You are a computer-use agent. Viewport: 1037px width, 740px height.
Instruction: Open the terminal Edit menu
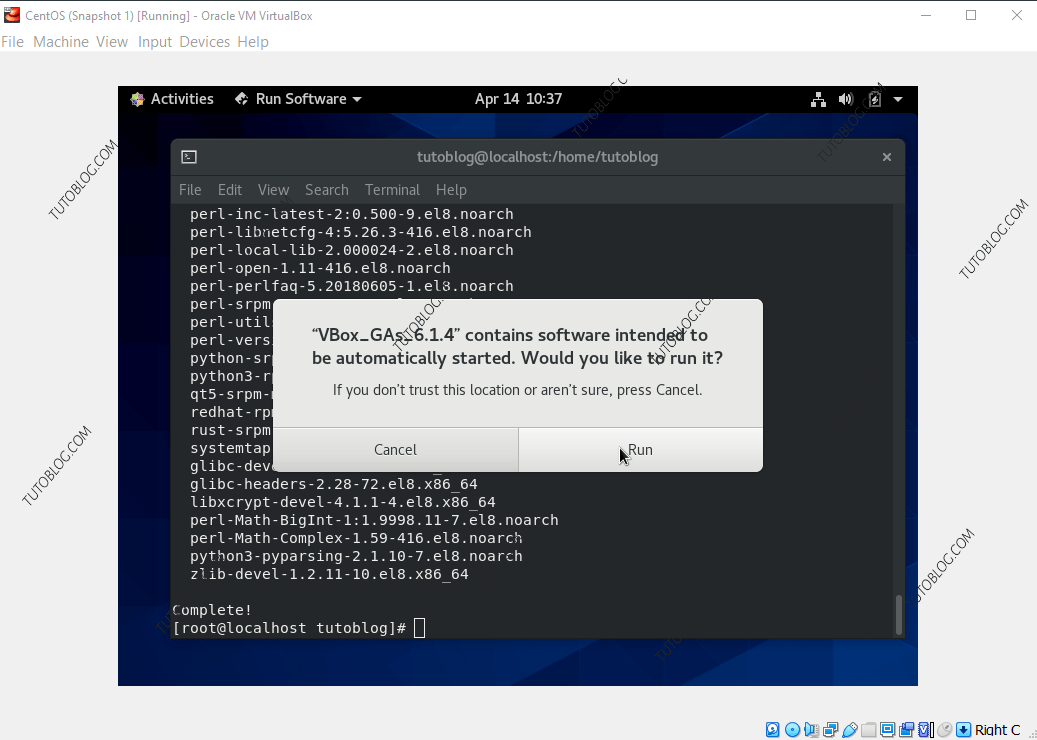(229, 190)
